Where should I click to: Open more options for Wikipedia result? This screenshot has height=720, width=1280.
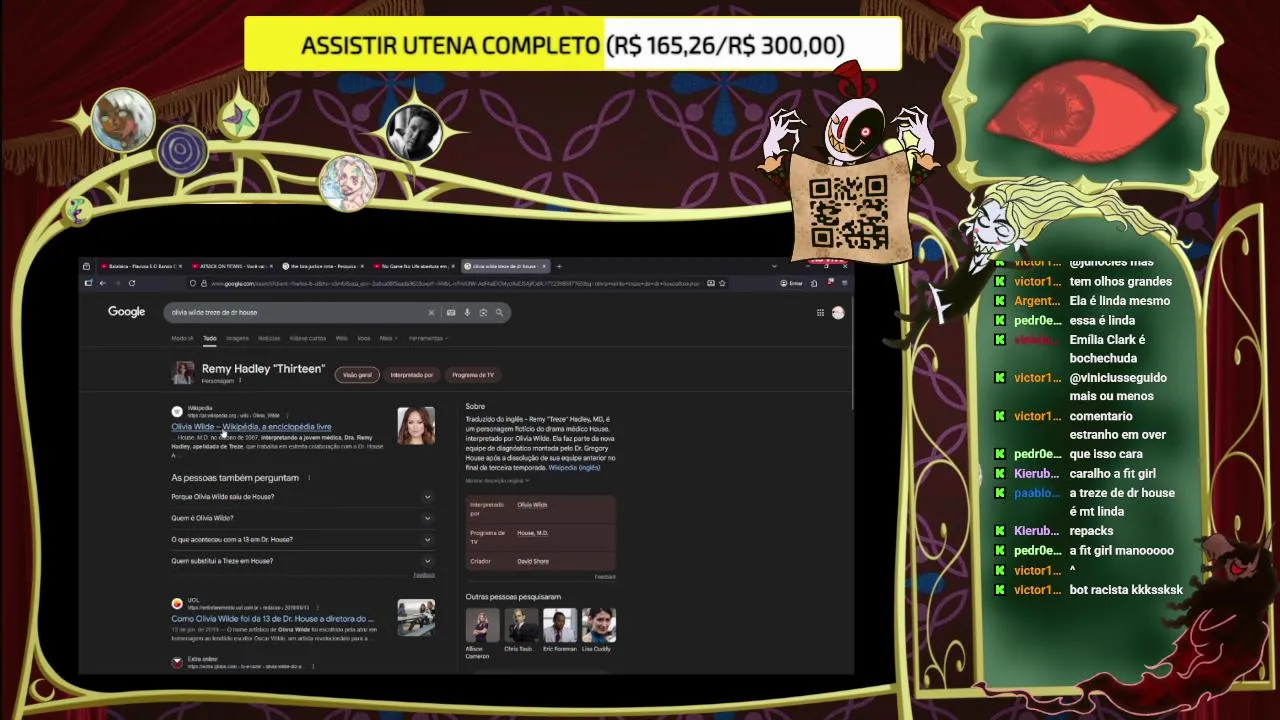288,415
